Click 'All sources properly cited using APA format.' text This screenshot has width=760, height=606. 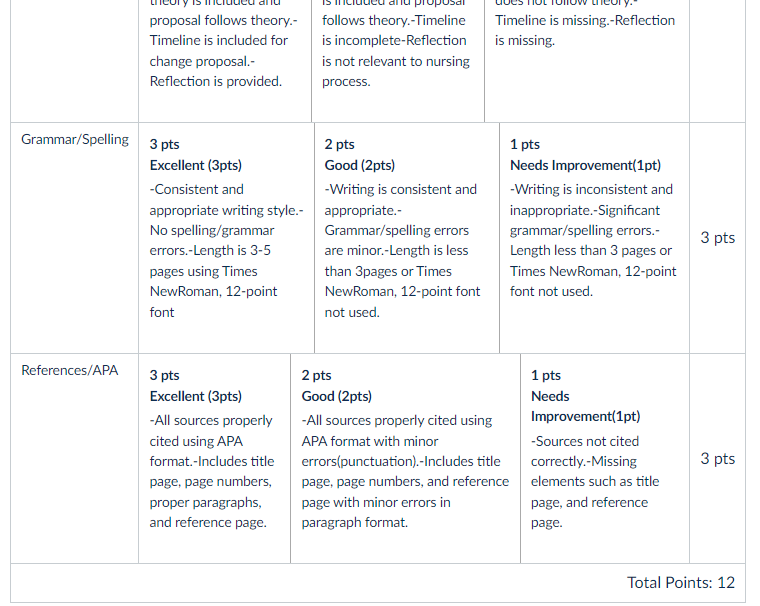[x=211, y=441]
